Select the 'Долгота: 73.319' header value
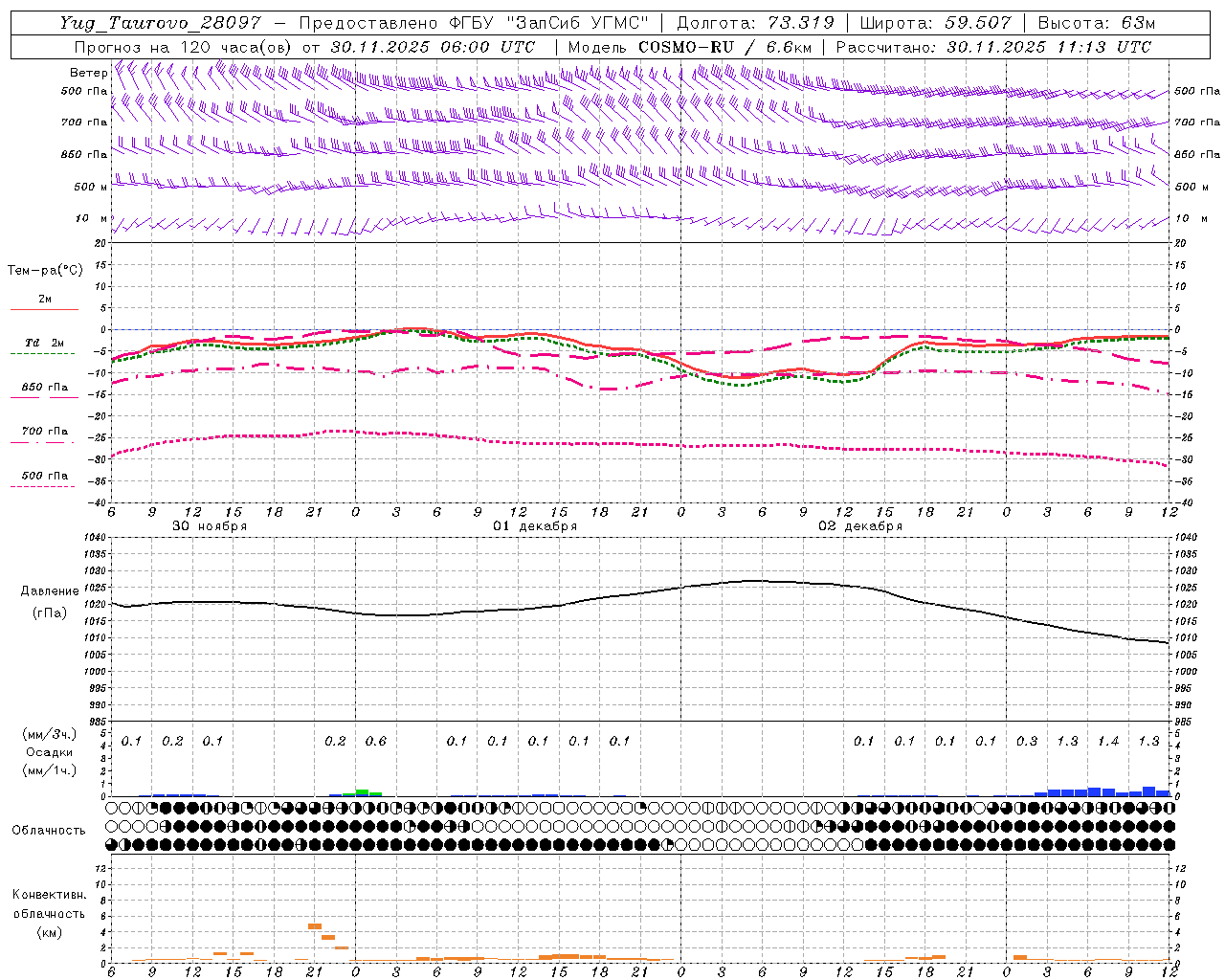Viewport: 1225px width, 980px height. click(x=755, y=23)
